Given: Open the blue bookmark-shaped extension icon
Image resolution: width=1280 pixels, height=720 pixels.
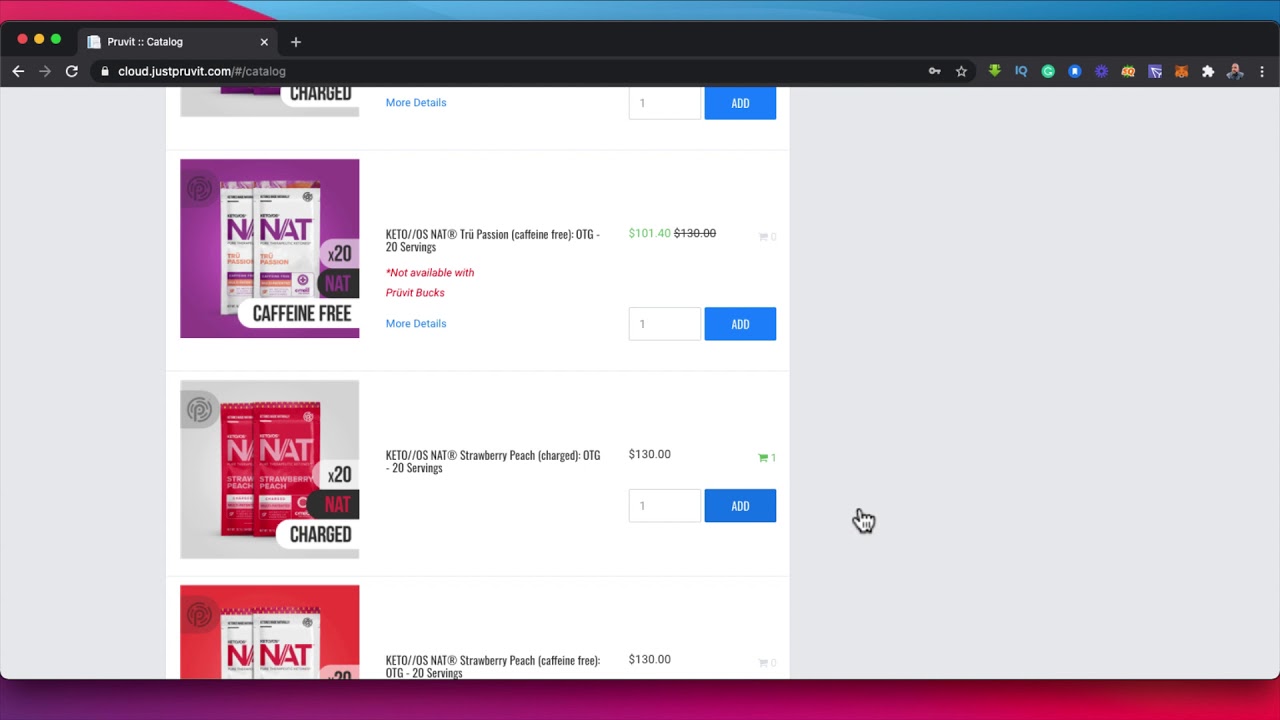Looking at the screenshot, I should (1075, 71).
